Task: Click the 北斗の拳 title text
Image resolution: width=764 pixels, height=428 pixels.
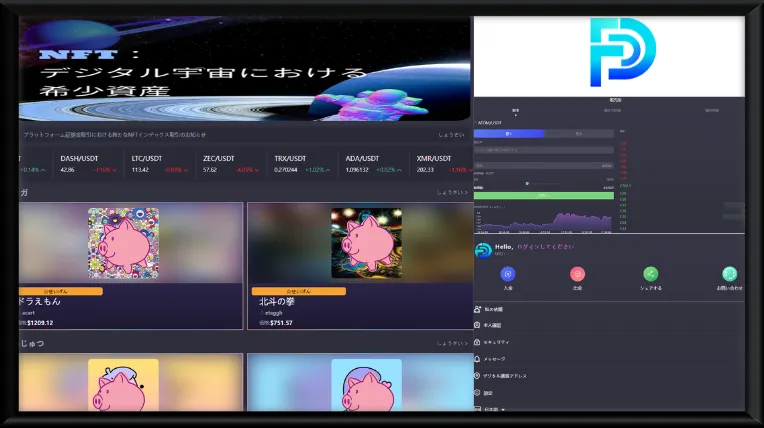Action: 277,302
